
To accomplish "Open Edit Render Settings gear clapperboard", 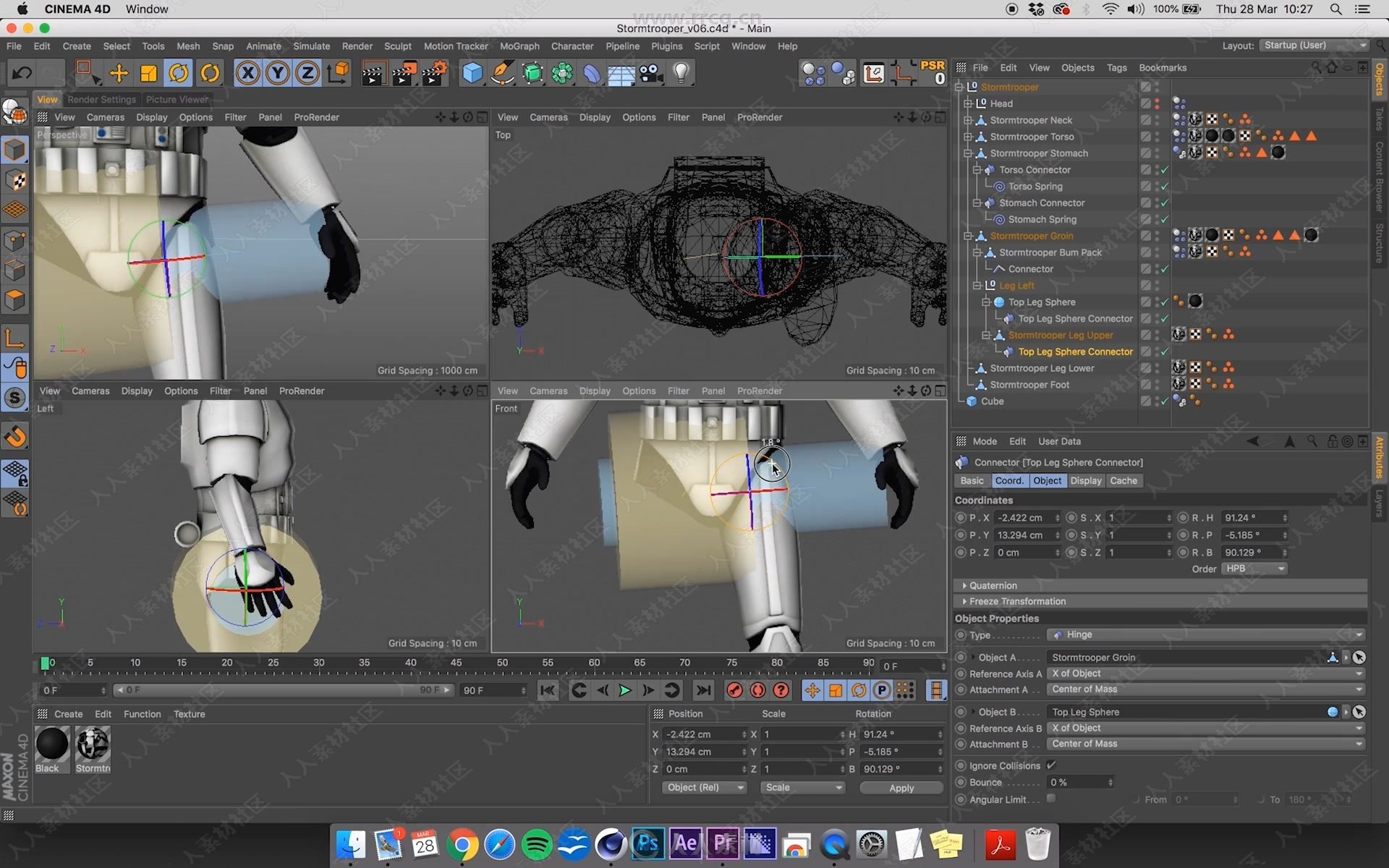I will tap(434, 72).
